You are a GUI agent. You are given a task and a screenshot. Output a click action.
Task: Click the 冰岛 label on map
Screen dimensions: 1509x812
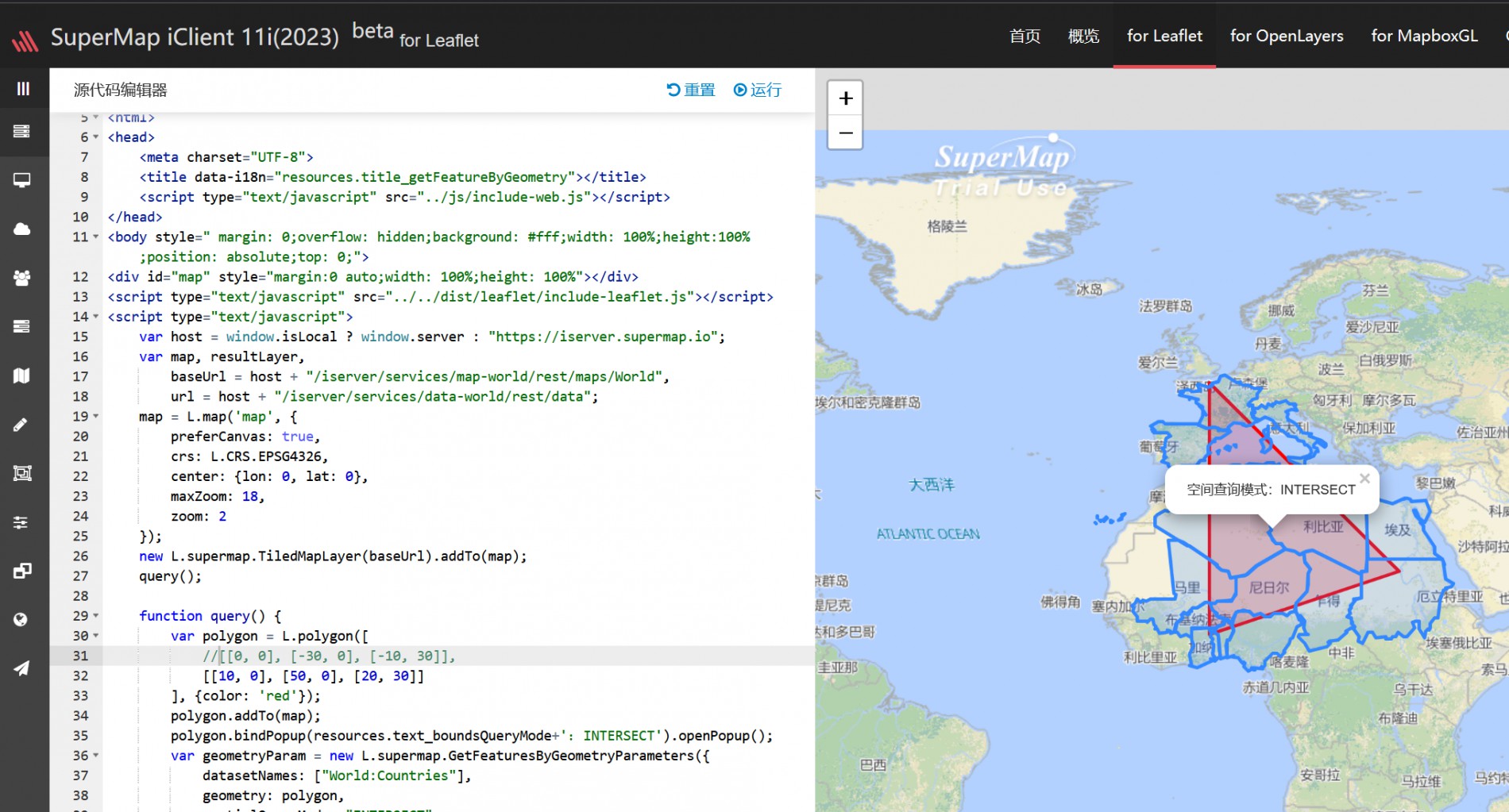(1090, 289)
